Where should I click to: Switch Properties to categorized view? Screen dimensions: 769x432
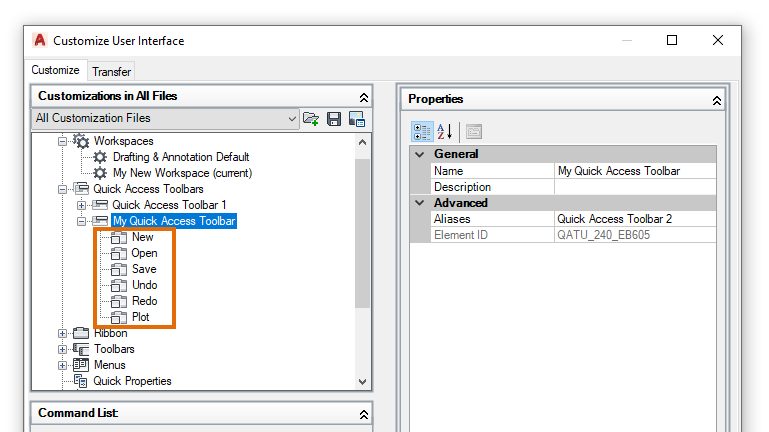pyautogui.click(x=422, y=131)
